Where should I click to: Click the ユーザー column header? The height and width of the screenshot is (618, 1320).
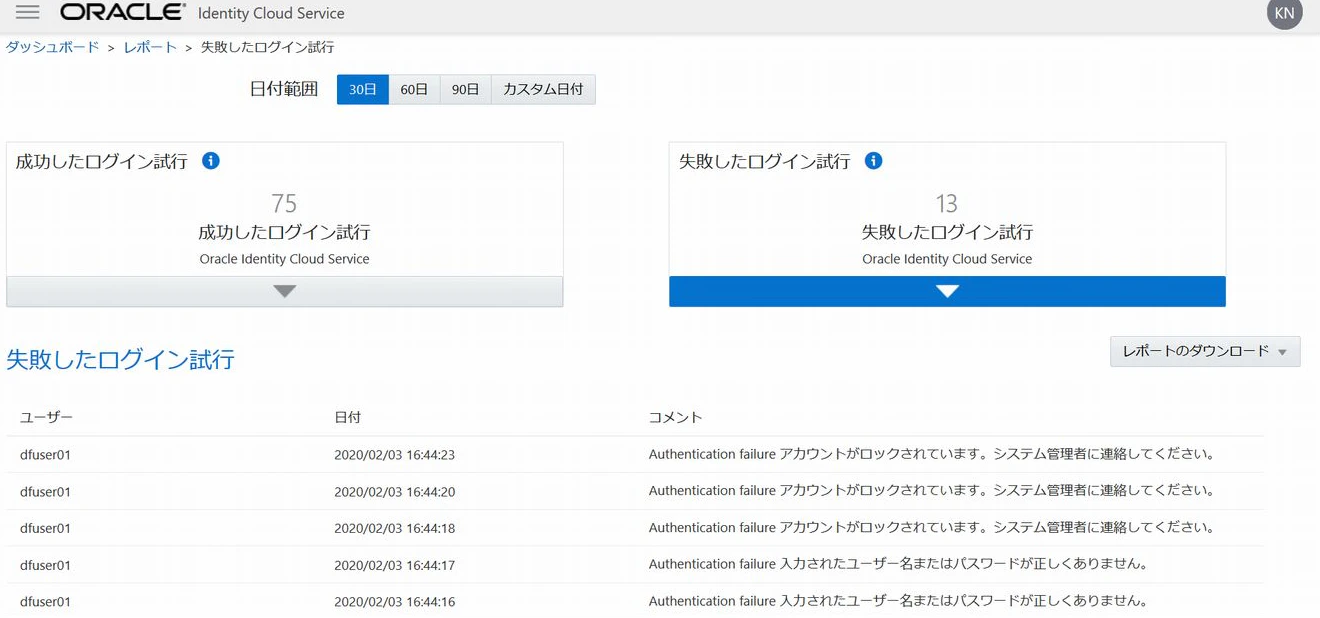tap(46, 417)
